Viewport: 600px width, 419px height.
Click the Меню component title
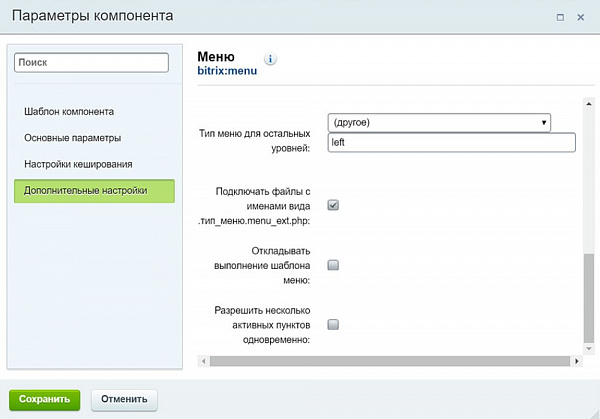coord(216,57)
